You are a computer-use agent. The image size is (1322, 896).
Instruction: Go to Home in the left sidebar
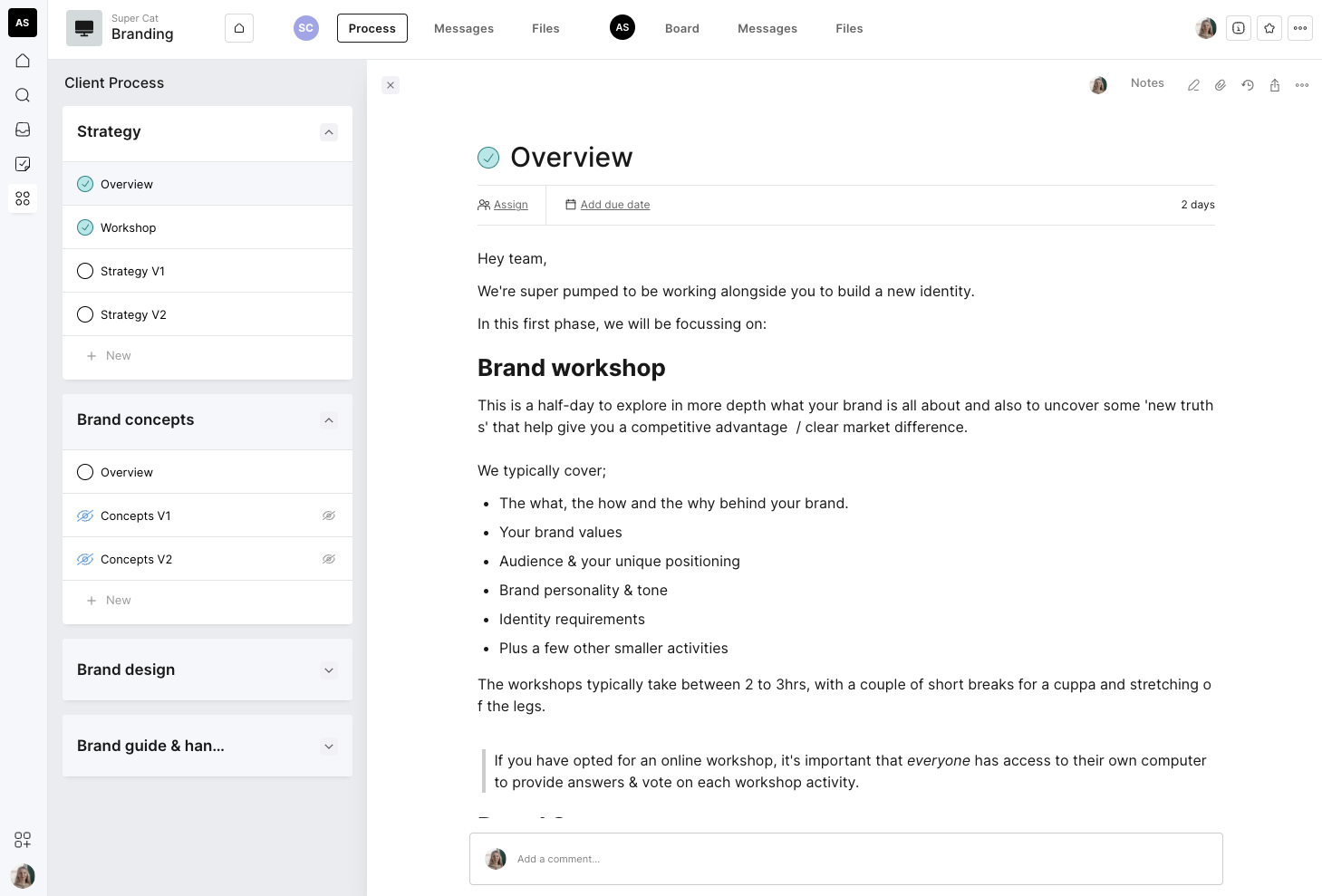click(23, 61)
